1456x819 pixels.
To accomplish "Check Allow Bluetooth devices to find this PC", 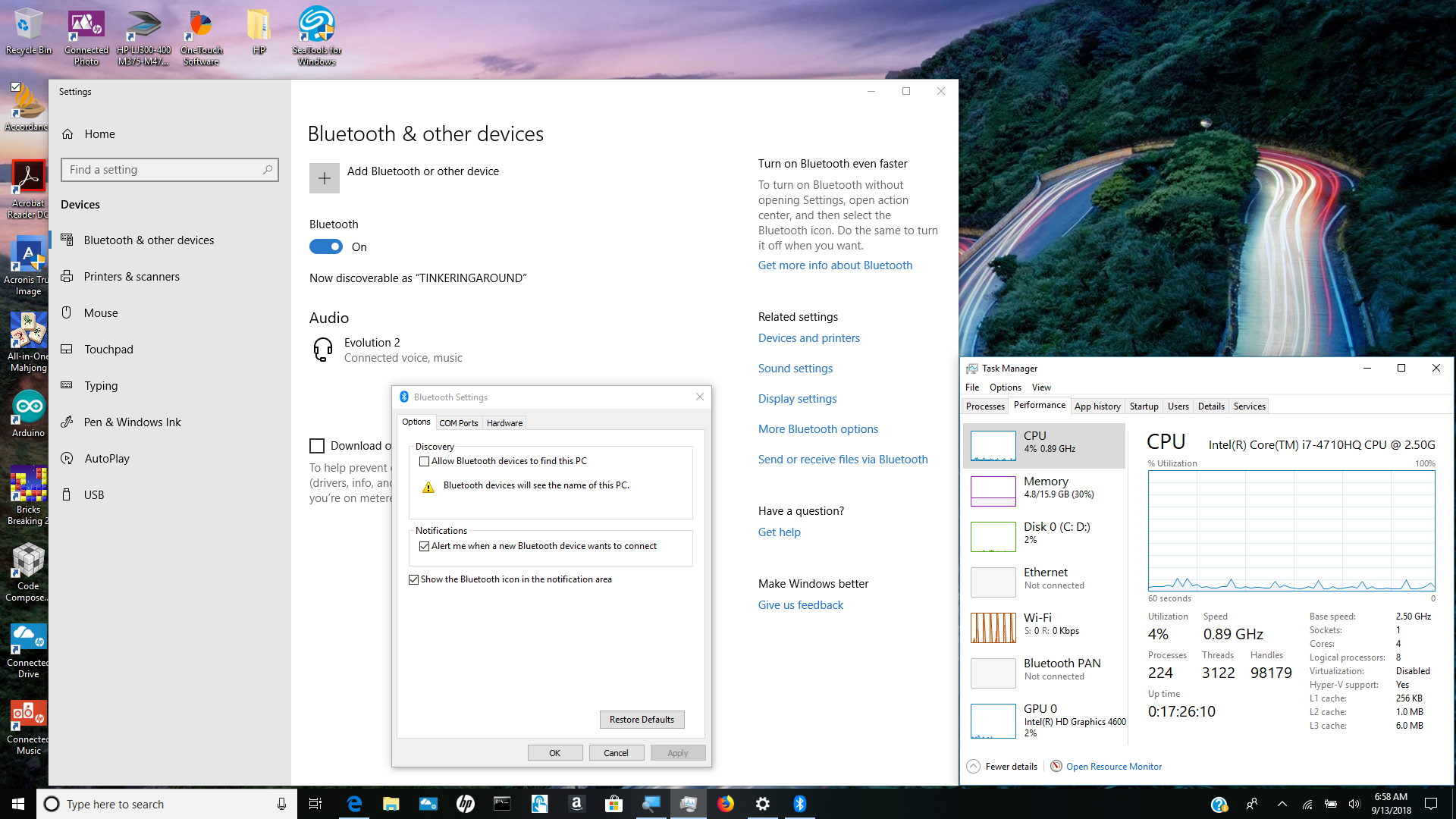I will [x=425, y=461].
